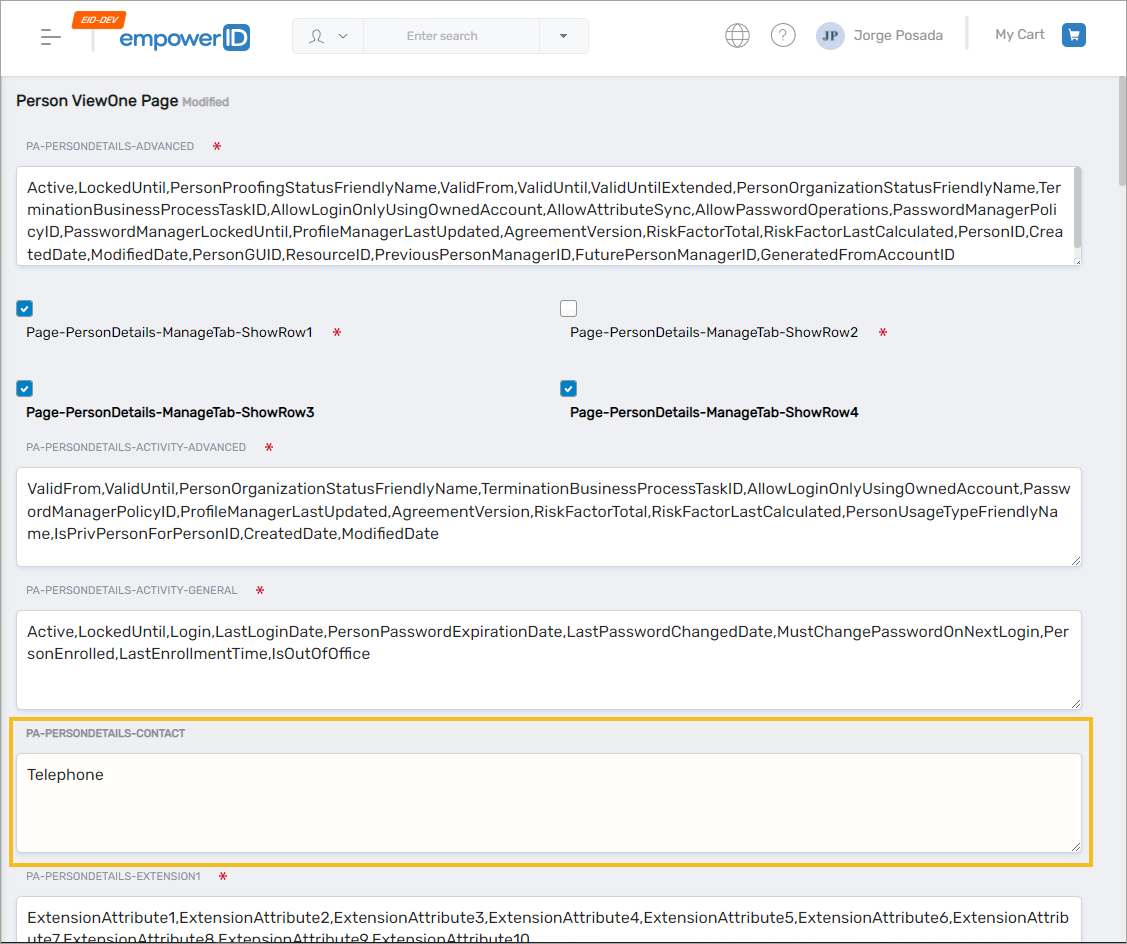Expand the search options dropdown arrow
Image resolution: width=1127 pixels, height=944 pixels.
click(x=563, y=36)
